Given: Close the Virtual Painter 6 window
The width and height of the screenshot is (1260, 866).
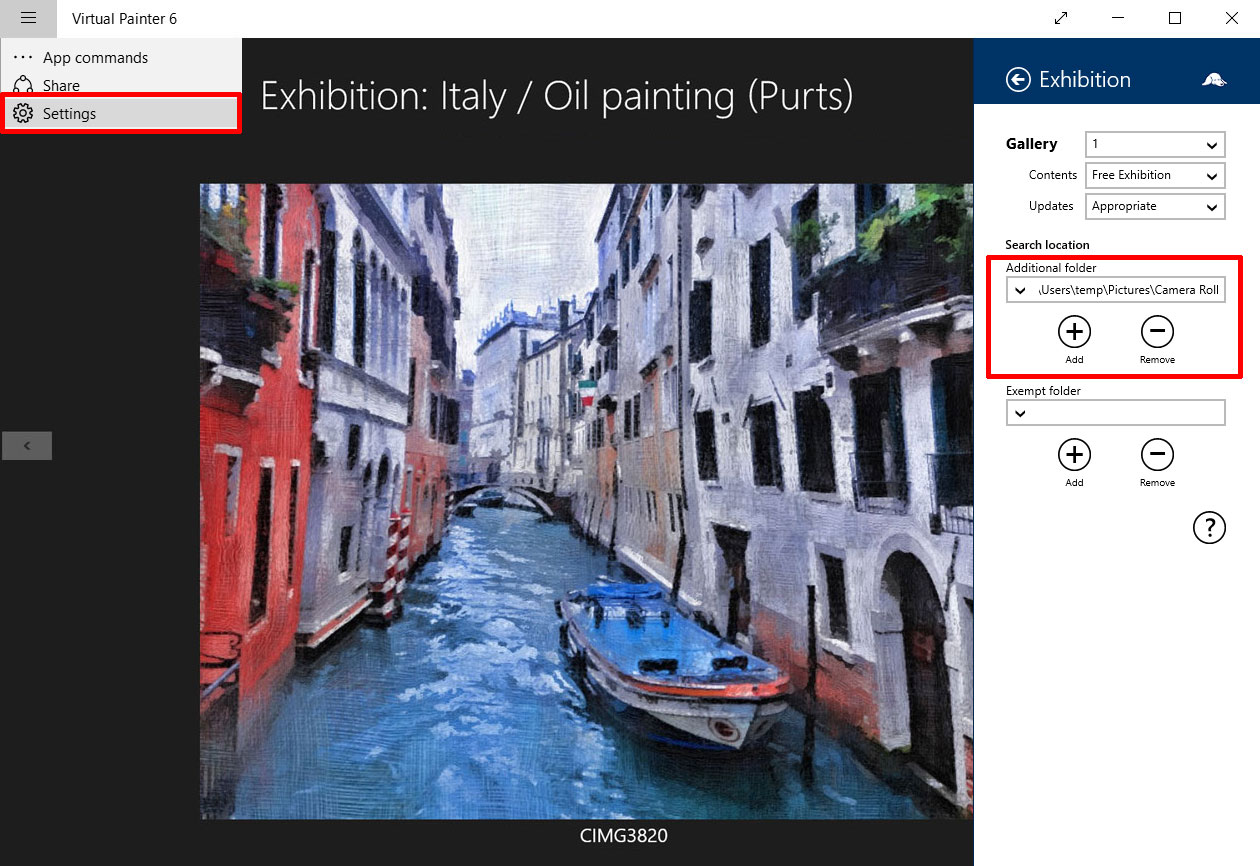Looking at the screenshot, I should pos(1232,18).
